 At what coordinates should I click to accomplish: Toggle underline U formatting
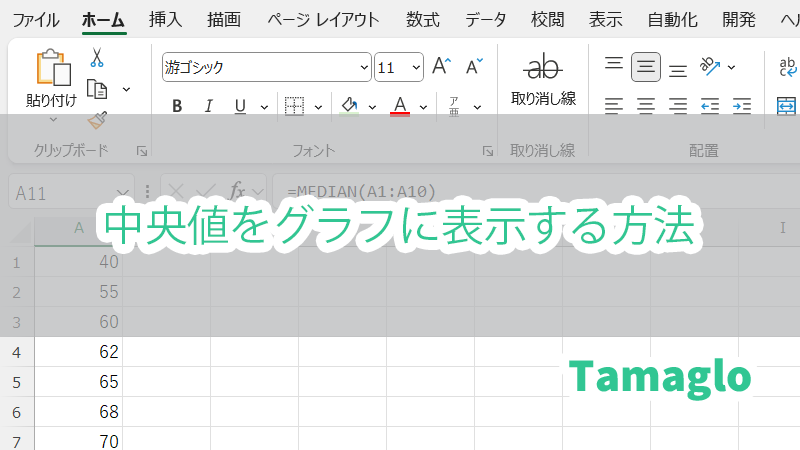click(240, 106)
